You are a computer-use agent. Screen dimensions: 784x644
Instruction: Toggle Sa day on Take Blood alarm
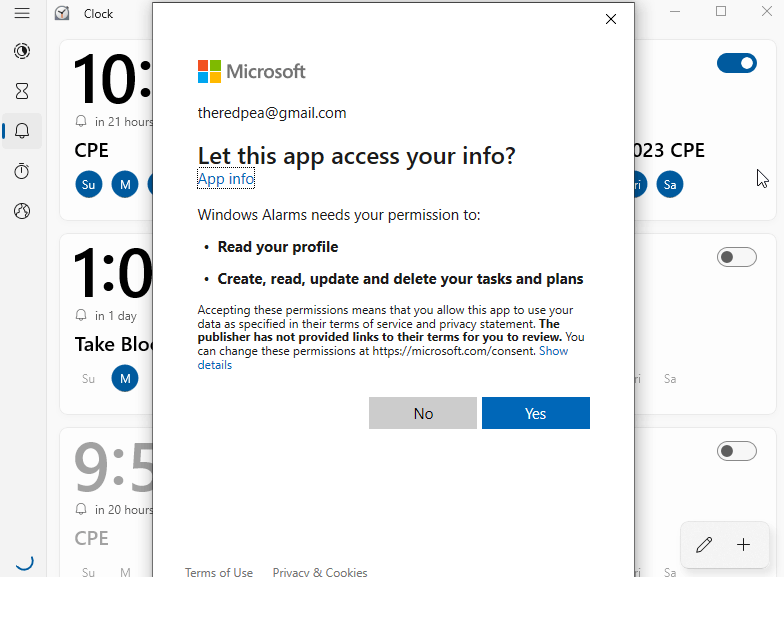pyautogui.click(x=670, y=378)
